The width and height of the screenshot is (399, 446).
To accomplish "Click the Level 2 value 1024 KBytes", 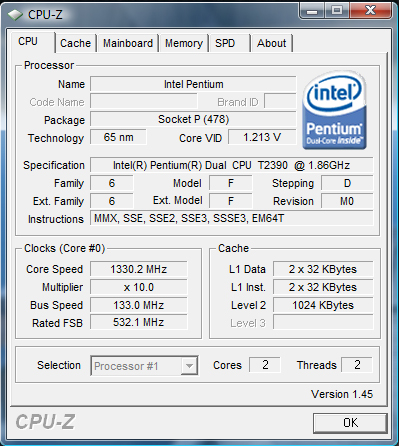I will 323,305.
